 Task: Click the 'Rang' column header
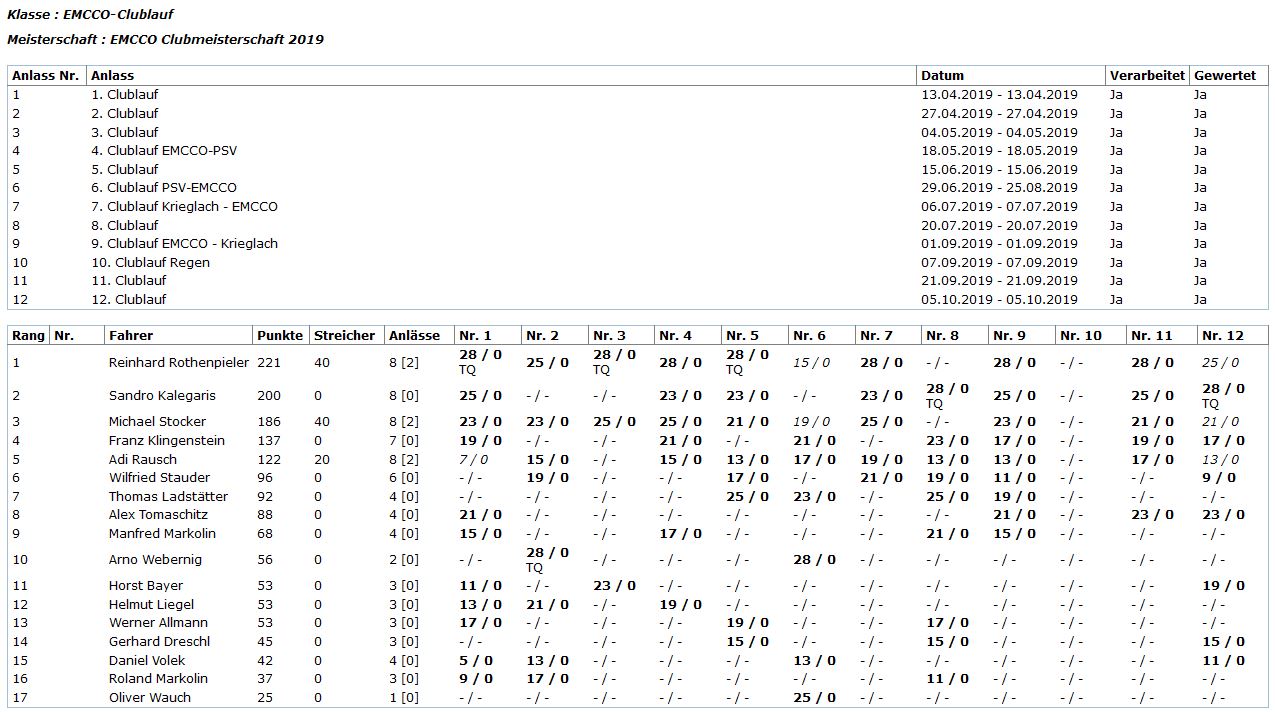(28, 335)
